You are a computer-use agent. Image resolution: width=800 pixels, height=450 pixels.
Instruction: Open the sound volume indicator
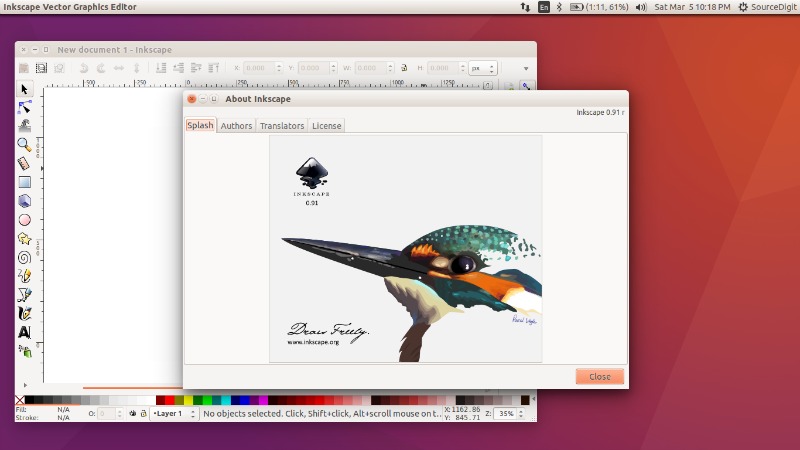pos(641,7)
